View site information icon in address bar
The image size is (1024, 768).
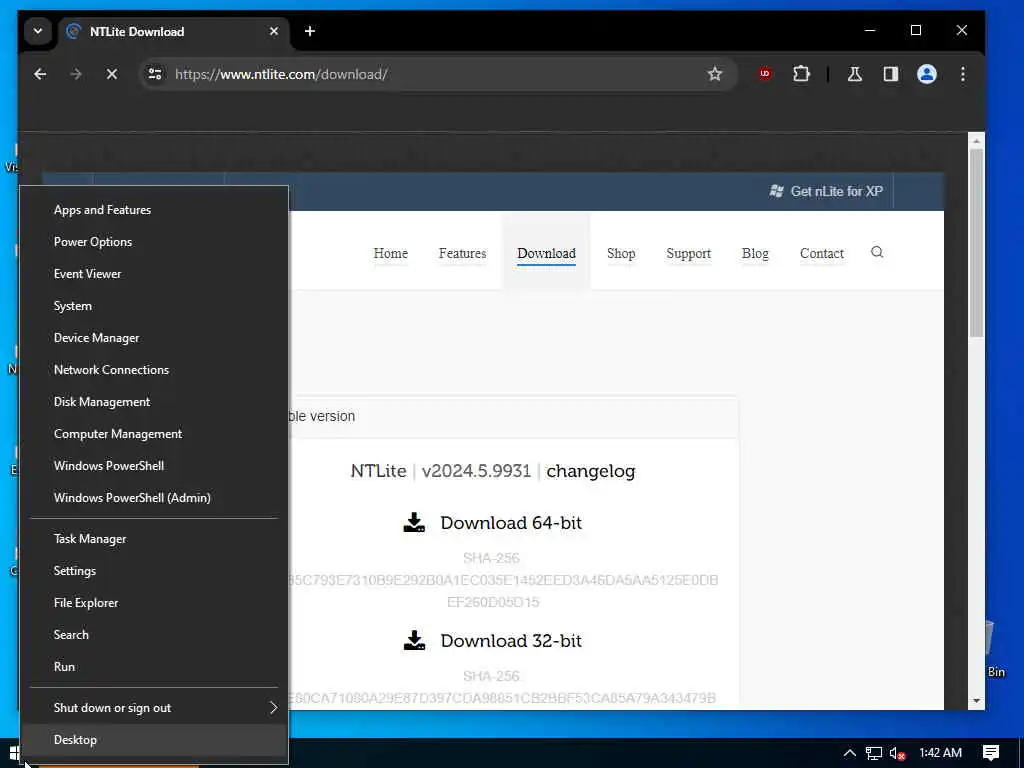pyautogui.click(x=155, y=74)
